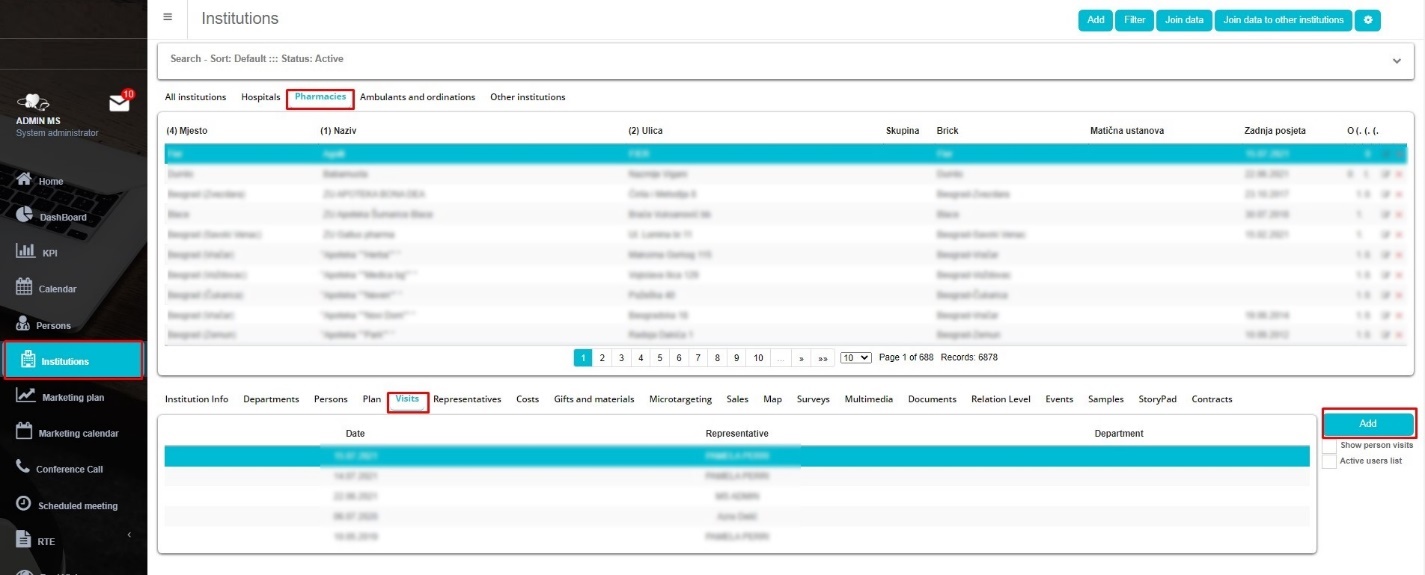Open the mail notifications envelope icon
The width and height of the screenshot is (1425, 575).
(119, 103)
